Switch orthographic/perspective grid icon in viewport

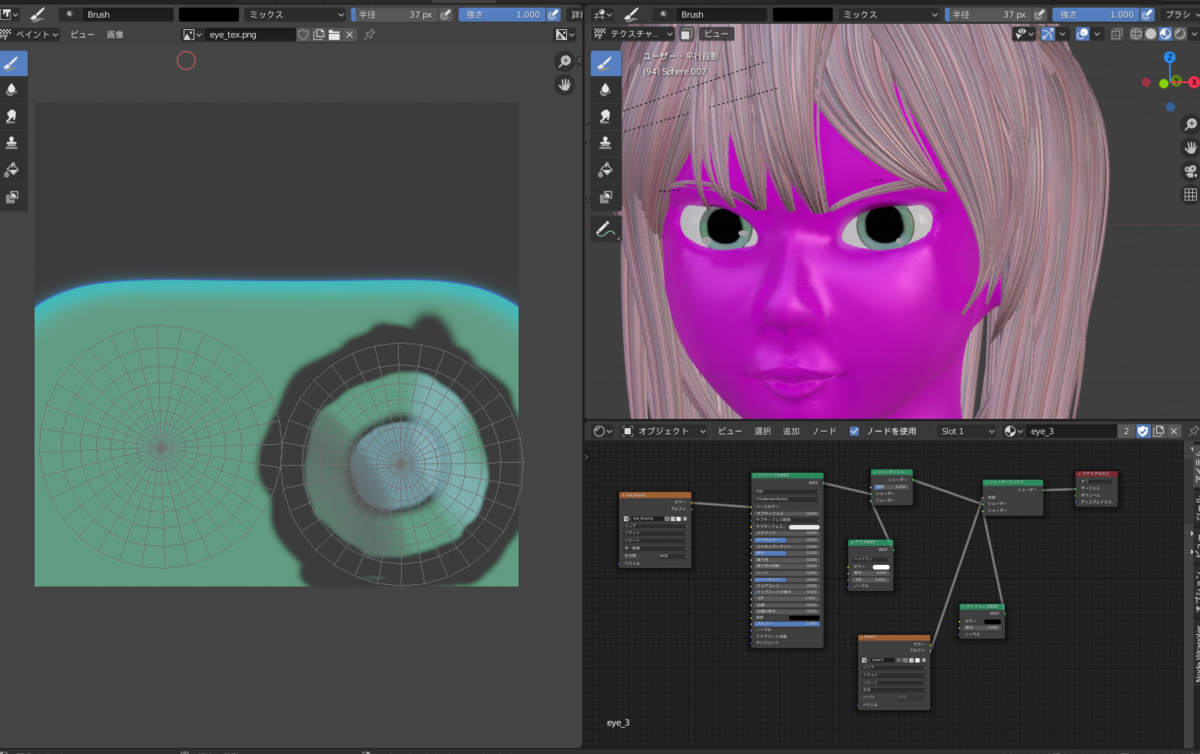click(x=1190, y=194)
